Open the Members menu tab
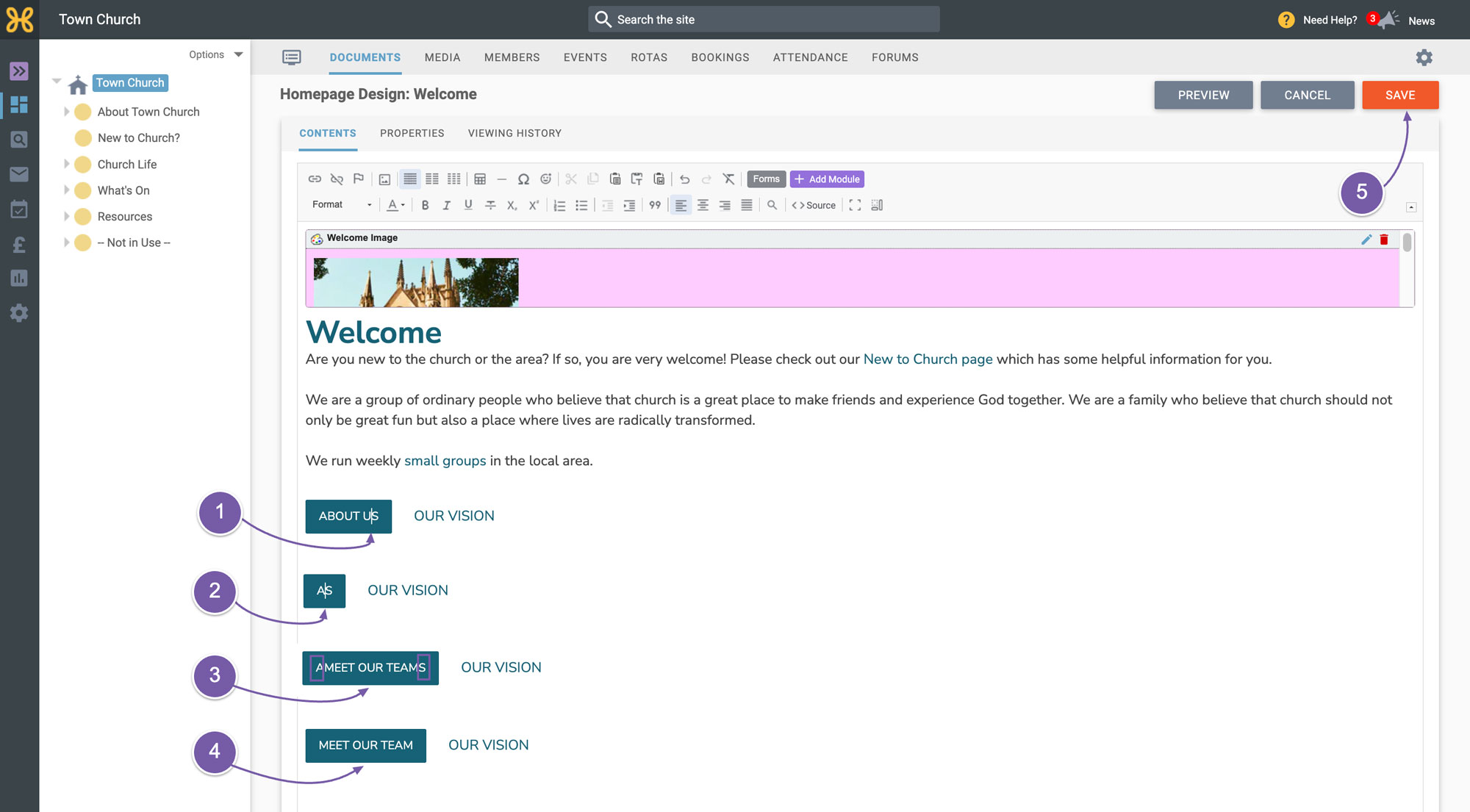 coord(512,57)
